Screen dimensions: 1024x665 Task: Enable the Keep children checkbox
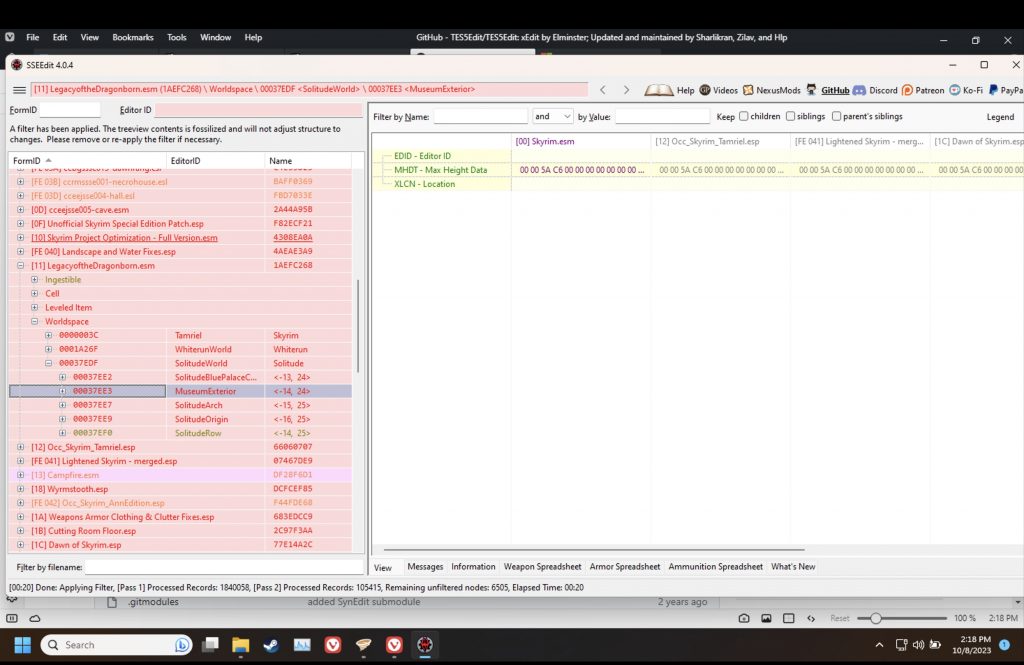coord(744,117)
